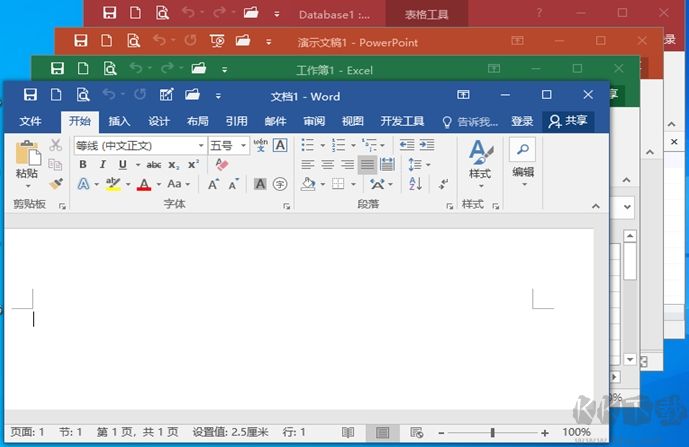This screenshot has height=447, width=689.
Task: Center-align the paragraph text
Action: [327, 165]
